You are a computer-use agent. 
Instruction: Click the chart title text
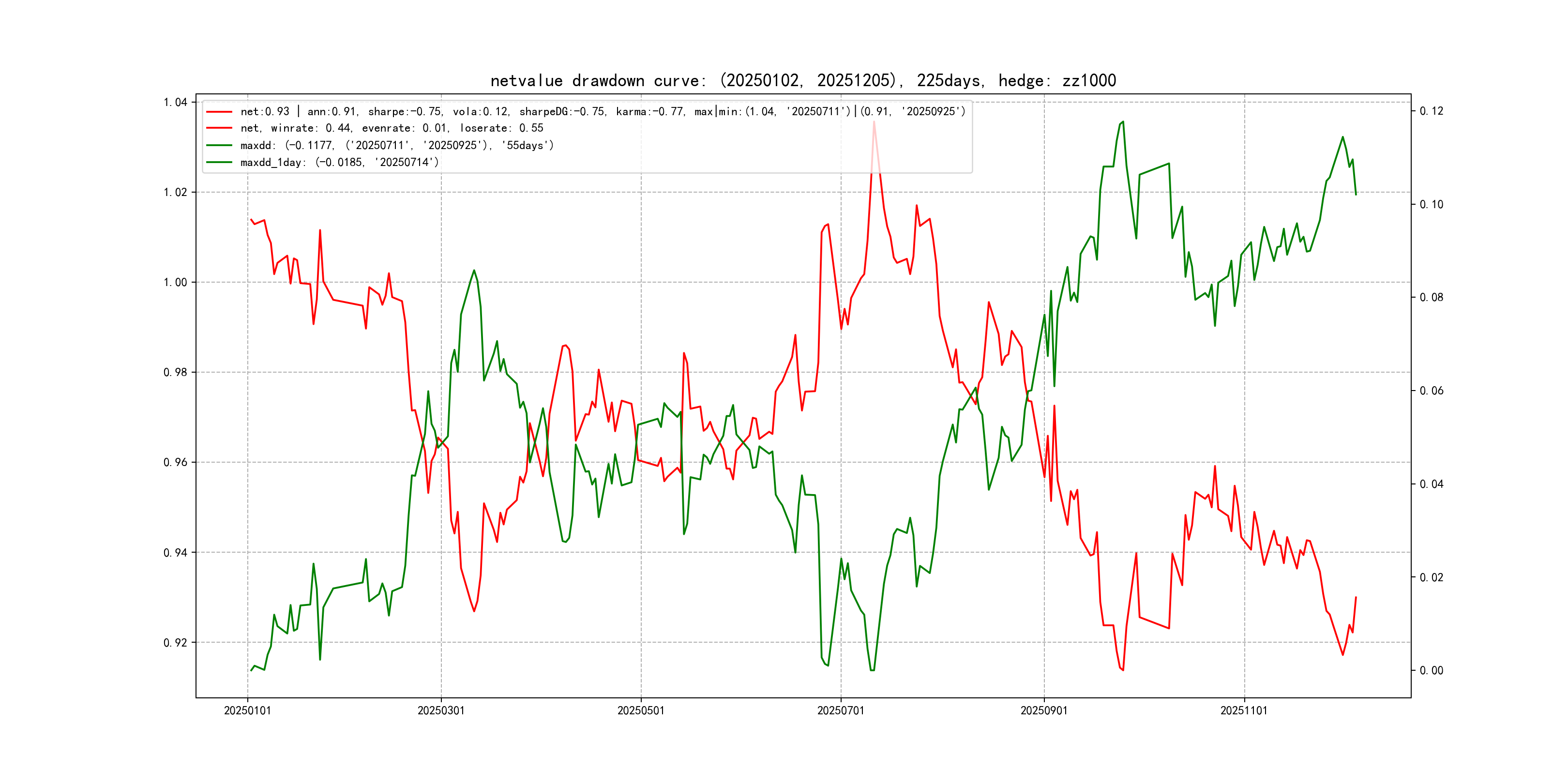(803, 80)
